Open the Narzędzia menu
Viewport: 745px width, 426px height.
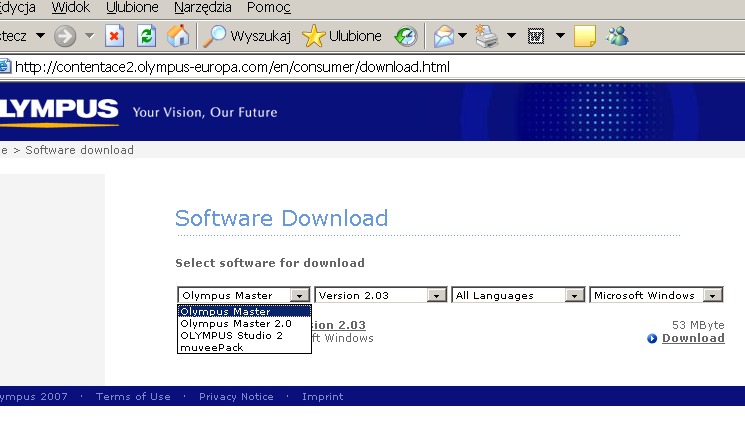203,8
